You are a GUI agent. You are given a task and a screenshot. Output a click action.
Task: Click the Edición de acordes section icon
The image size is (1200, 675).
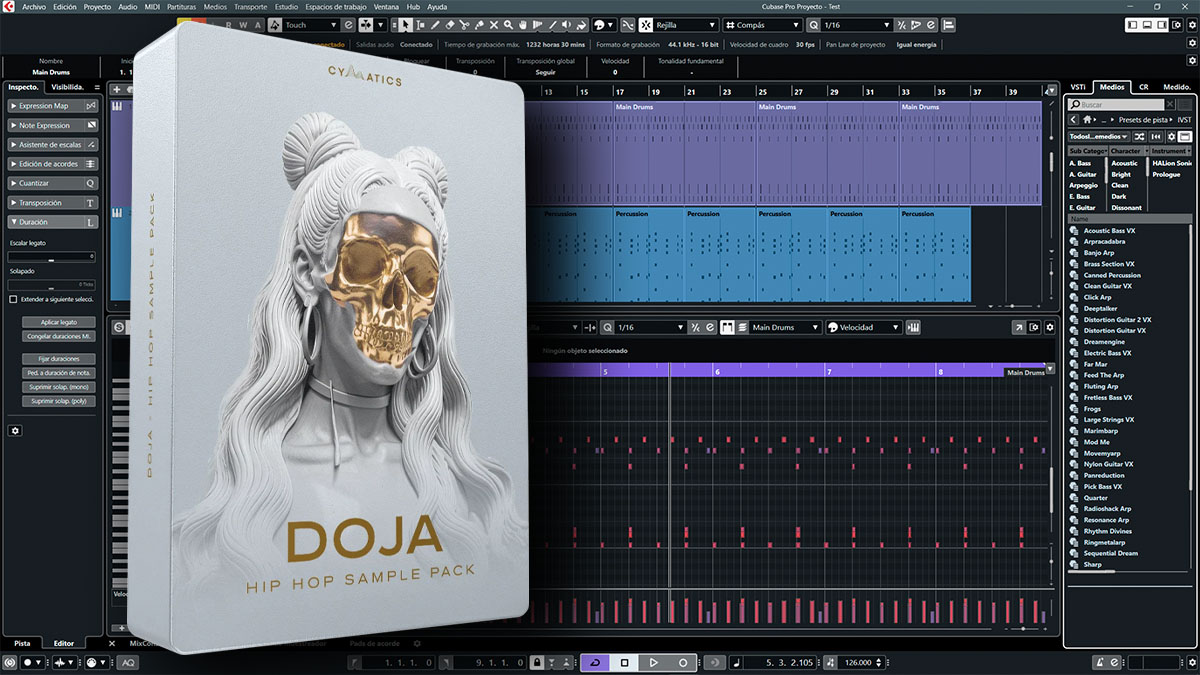point(91,163)
